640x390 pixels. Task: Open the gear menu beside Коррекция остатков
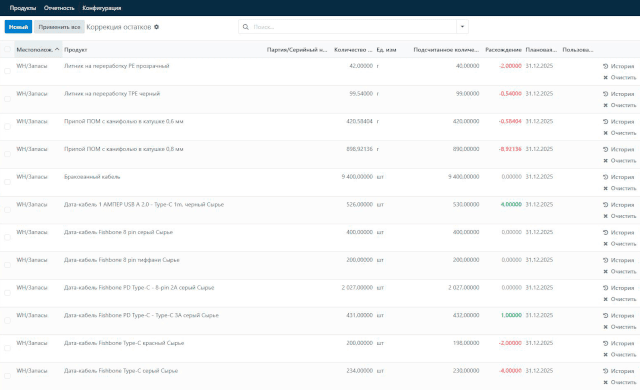pyautogui.click(x=156, y=27)
